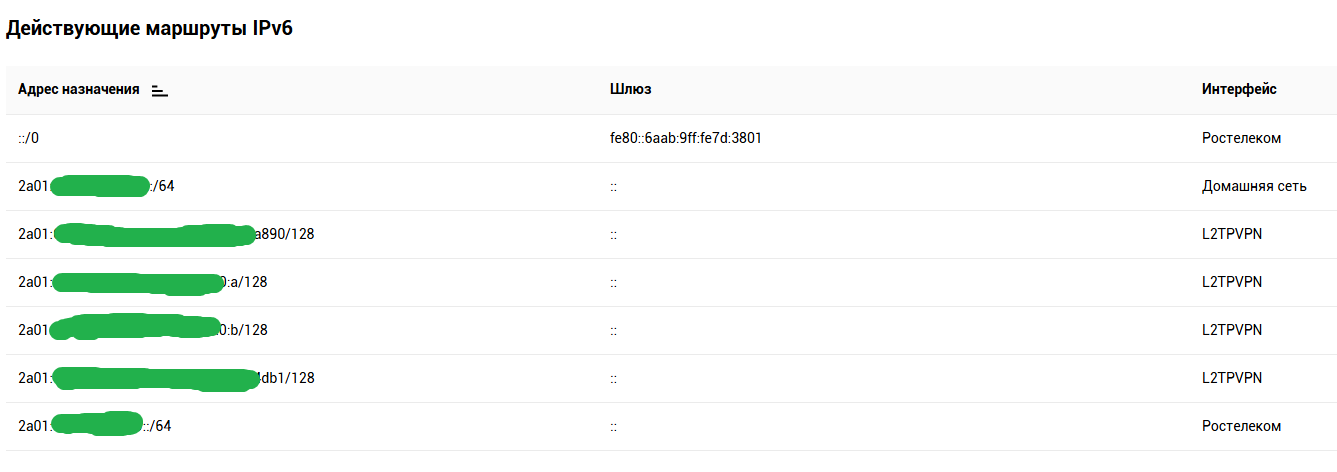1337x472 pixels.
Task: Click the sort icon beside Адрес назначения
Action: pos(159,90)
